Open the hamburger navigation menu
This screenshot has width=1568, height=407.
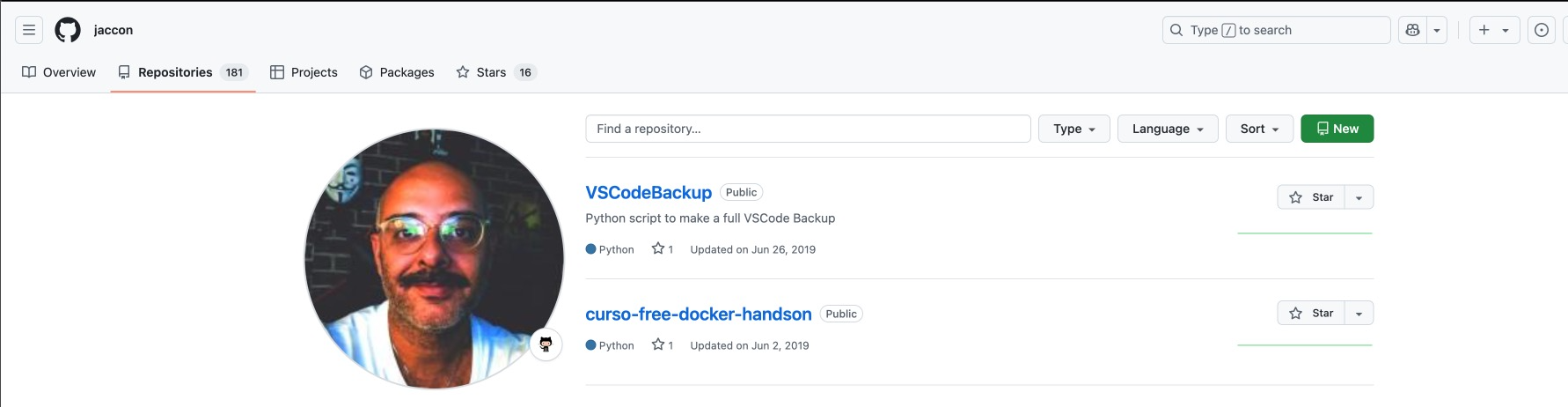pos(29,30)
